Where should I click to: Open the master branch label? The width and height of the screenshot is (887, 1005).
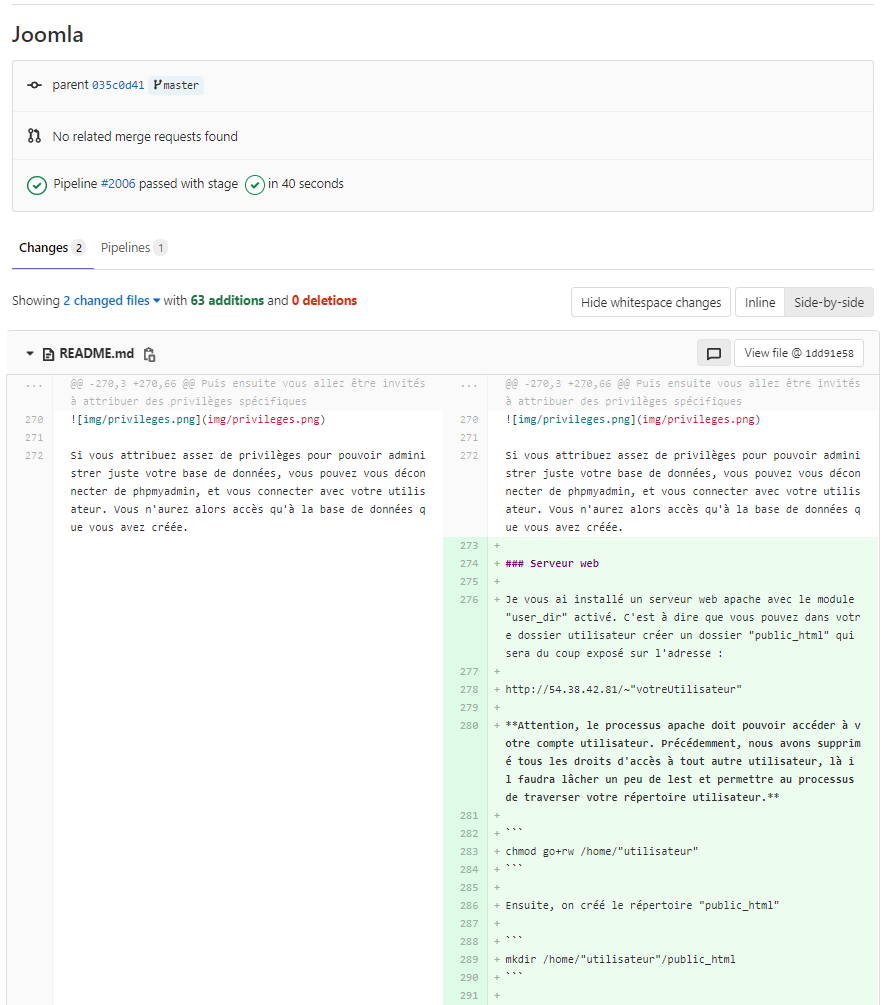(x=176, y=85)
